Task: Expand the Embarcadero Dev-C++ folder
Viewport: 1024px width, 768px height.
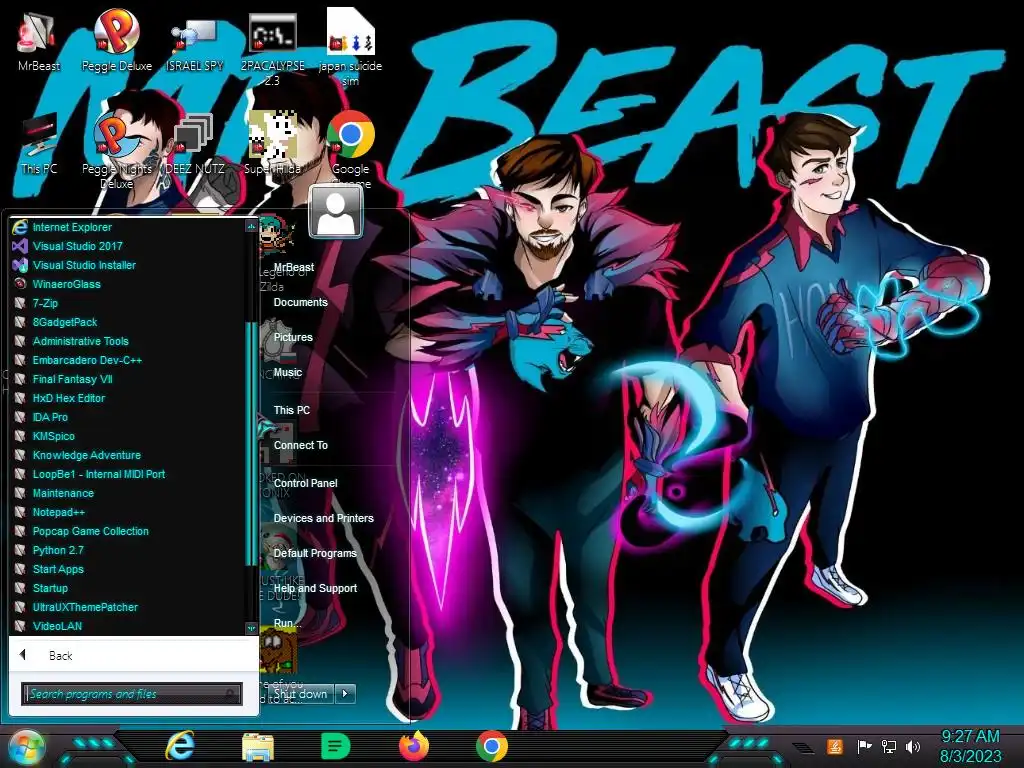Action: click(128, 360)
